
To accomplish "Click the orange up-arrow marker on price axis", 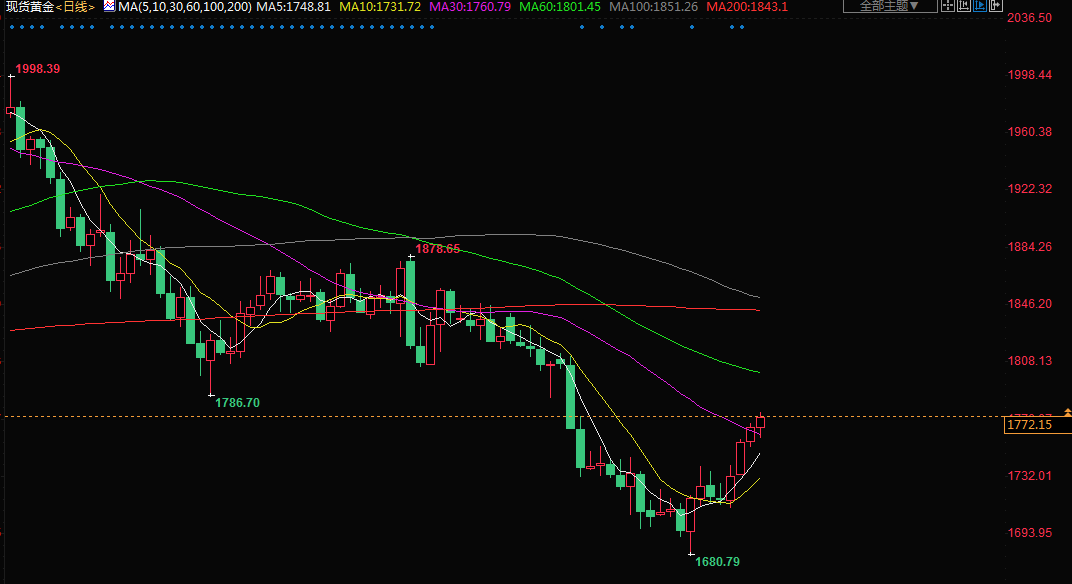I will 1067,412.
